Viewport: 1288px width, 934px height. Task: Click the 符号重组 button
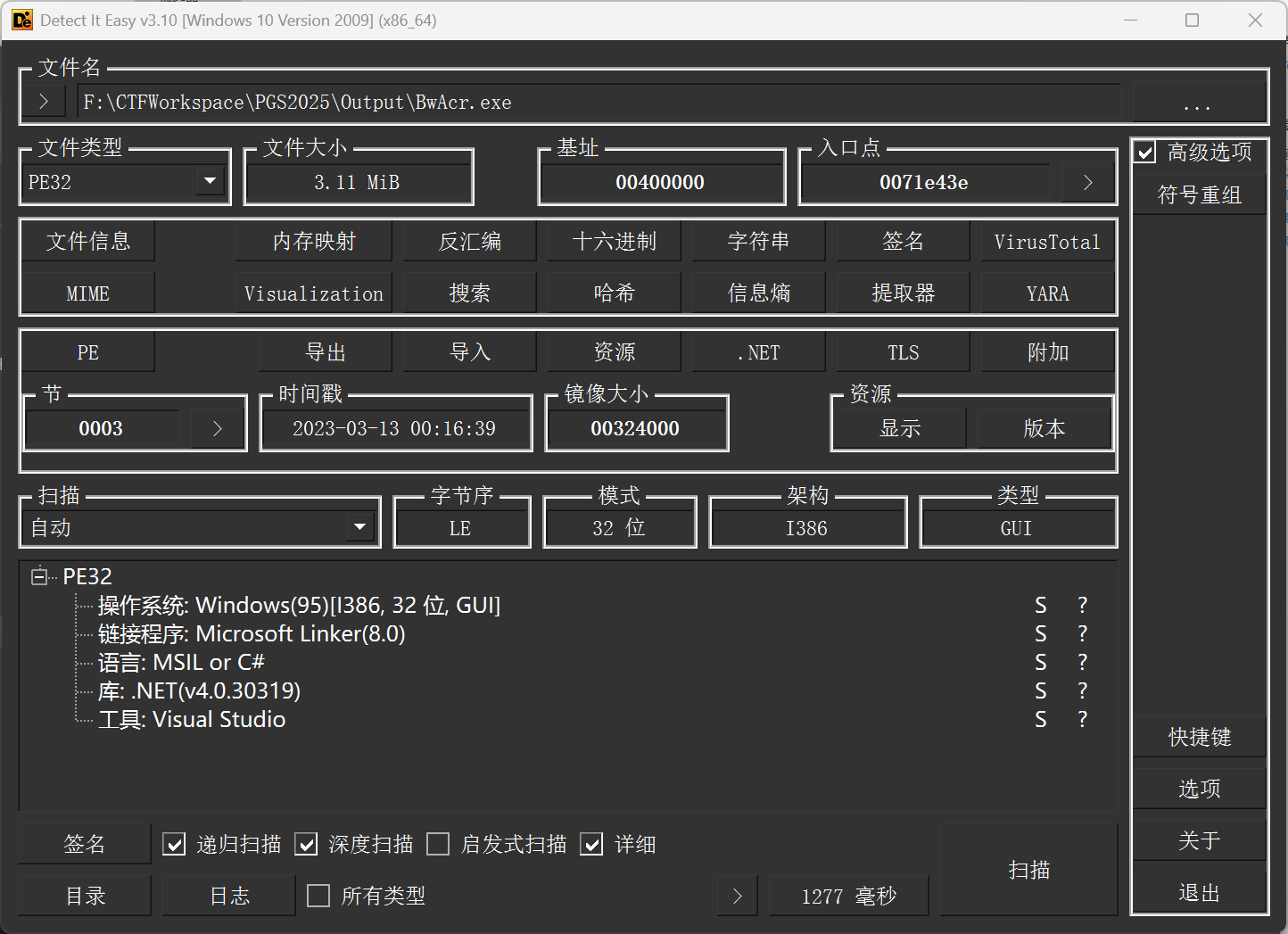point(1199,194)
